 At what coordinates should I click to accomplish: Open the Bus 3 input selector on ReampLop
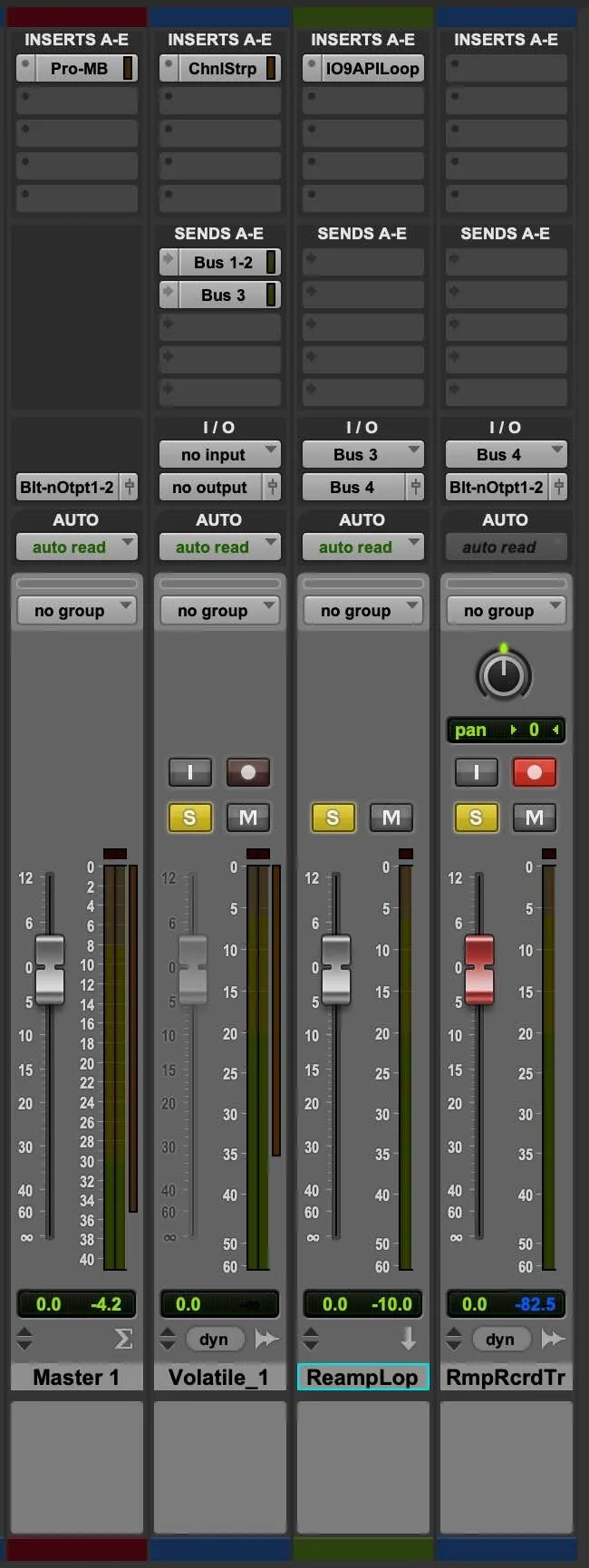click(x=362, y=454)
